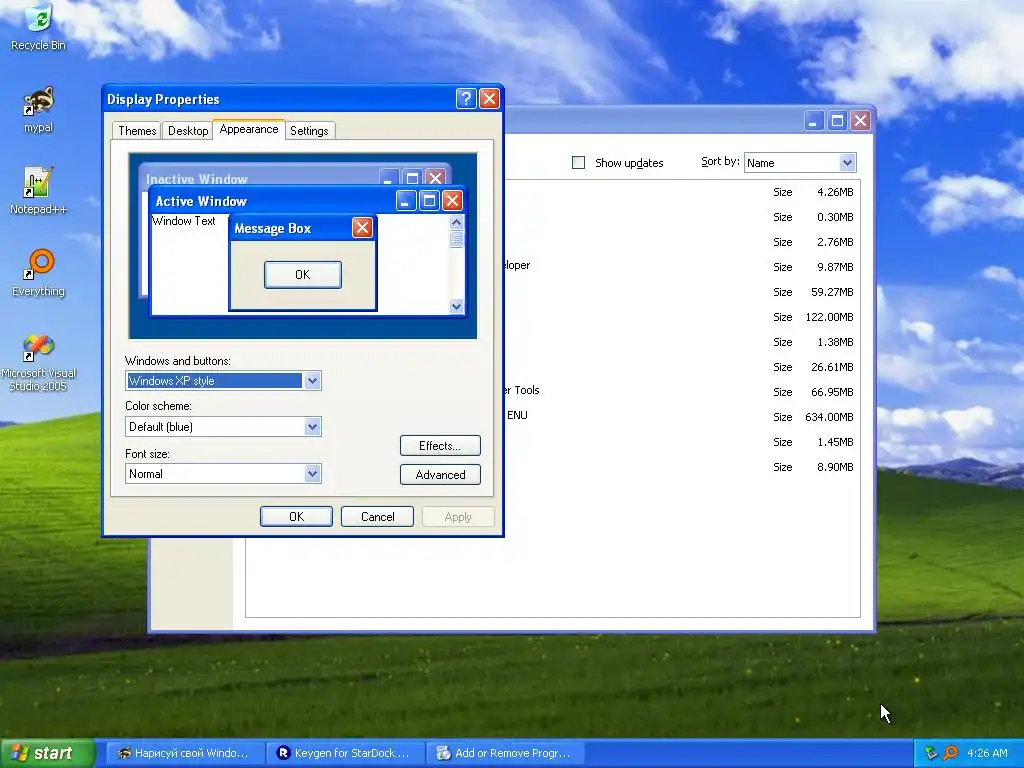Click the Effects... button

[x=440, y=446]
